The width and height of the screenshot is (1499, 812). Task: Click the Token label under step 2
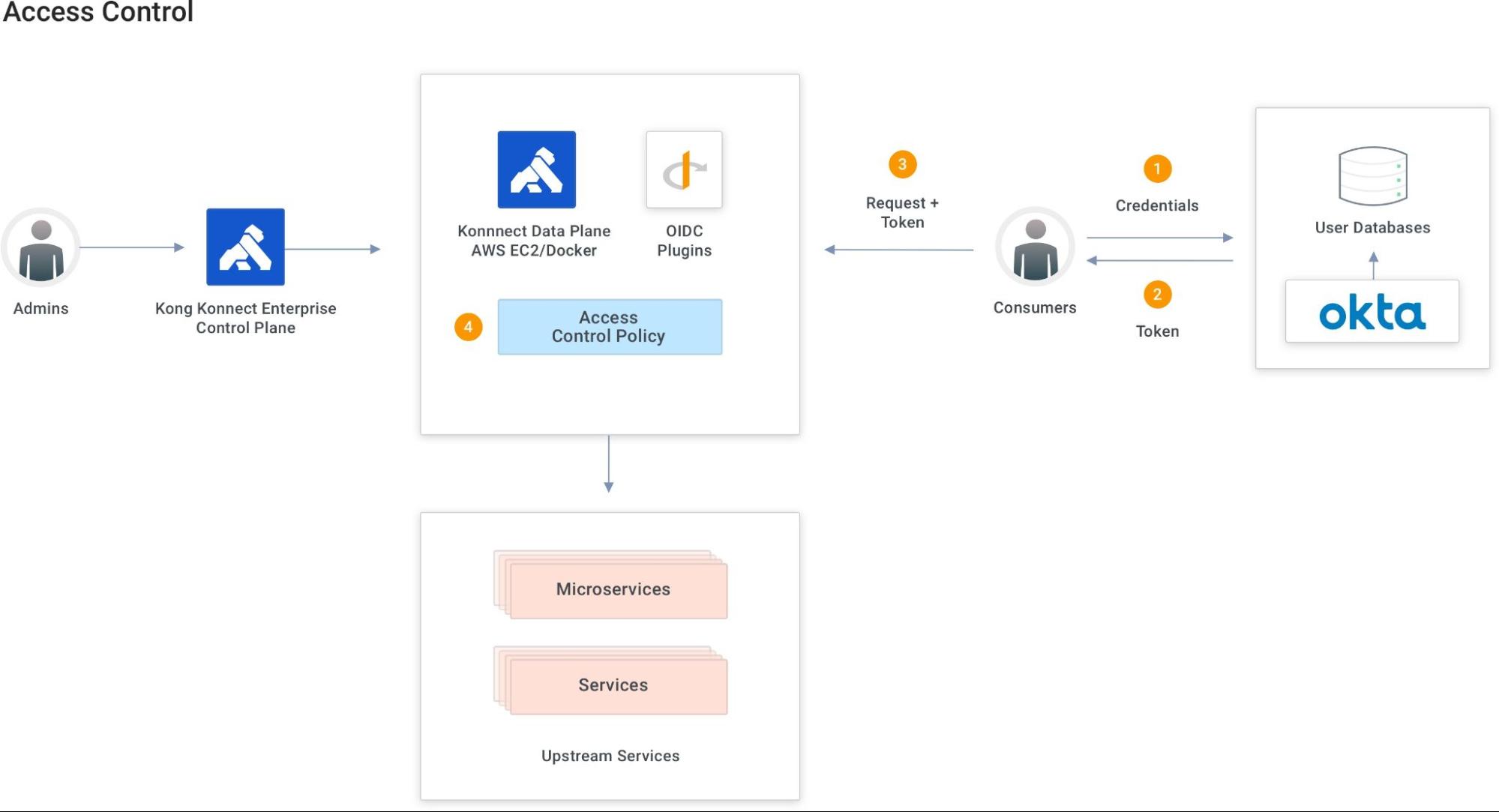click(x=1157, y=331)
